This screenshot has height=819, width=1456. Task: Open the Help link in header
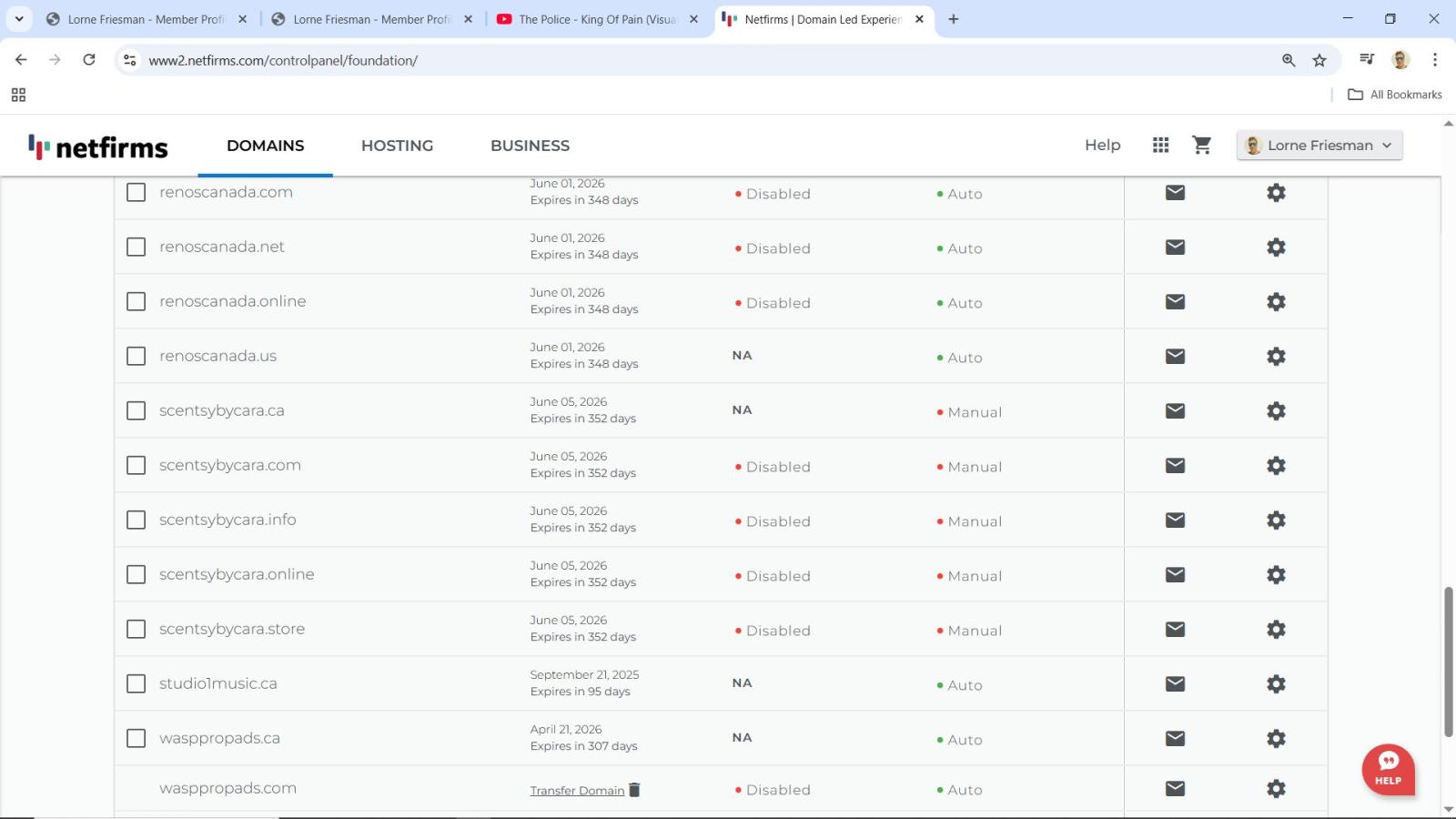[x=1102, y=146]
